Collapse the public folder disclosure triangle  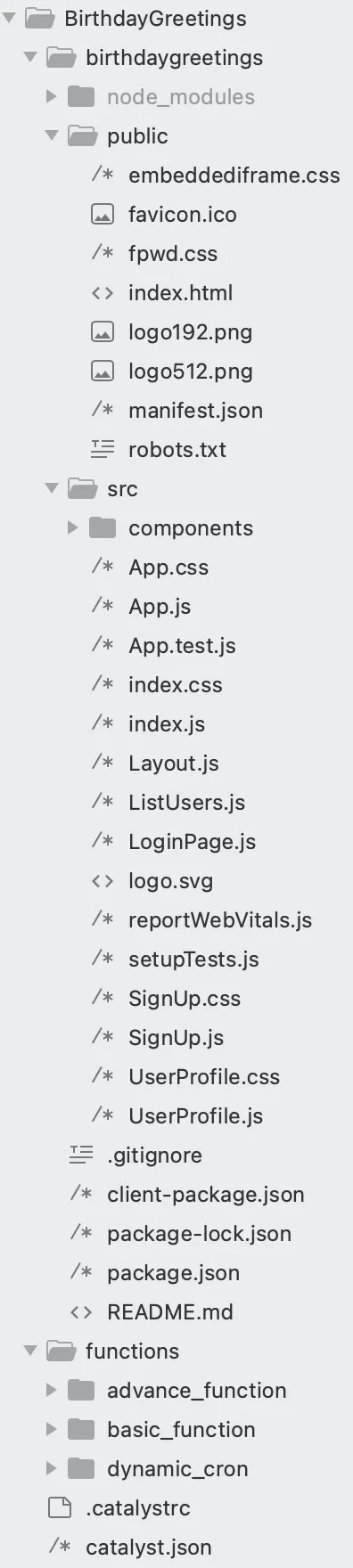coord(52,136)
